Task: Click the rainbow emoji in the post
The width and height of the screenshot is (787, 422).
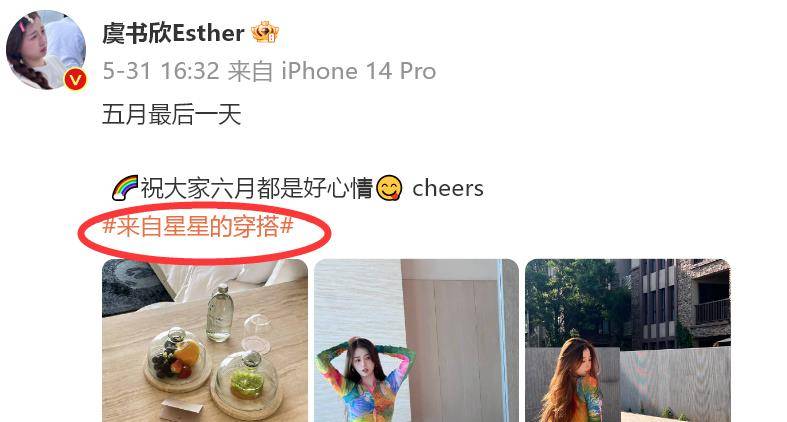Action: click(125, 188)
